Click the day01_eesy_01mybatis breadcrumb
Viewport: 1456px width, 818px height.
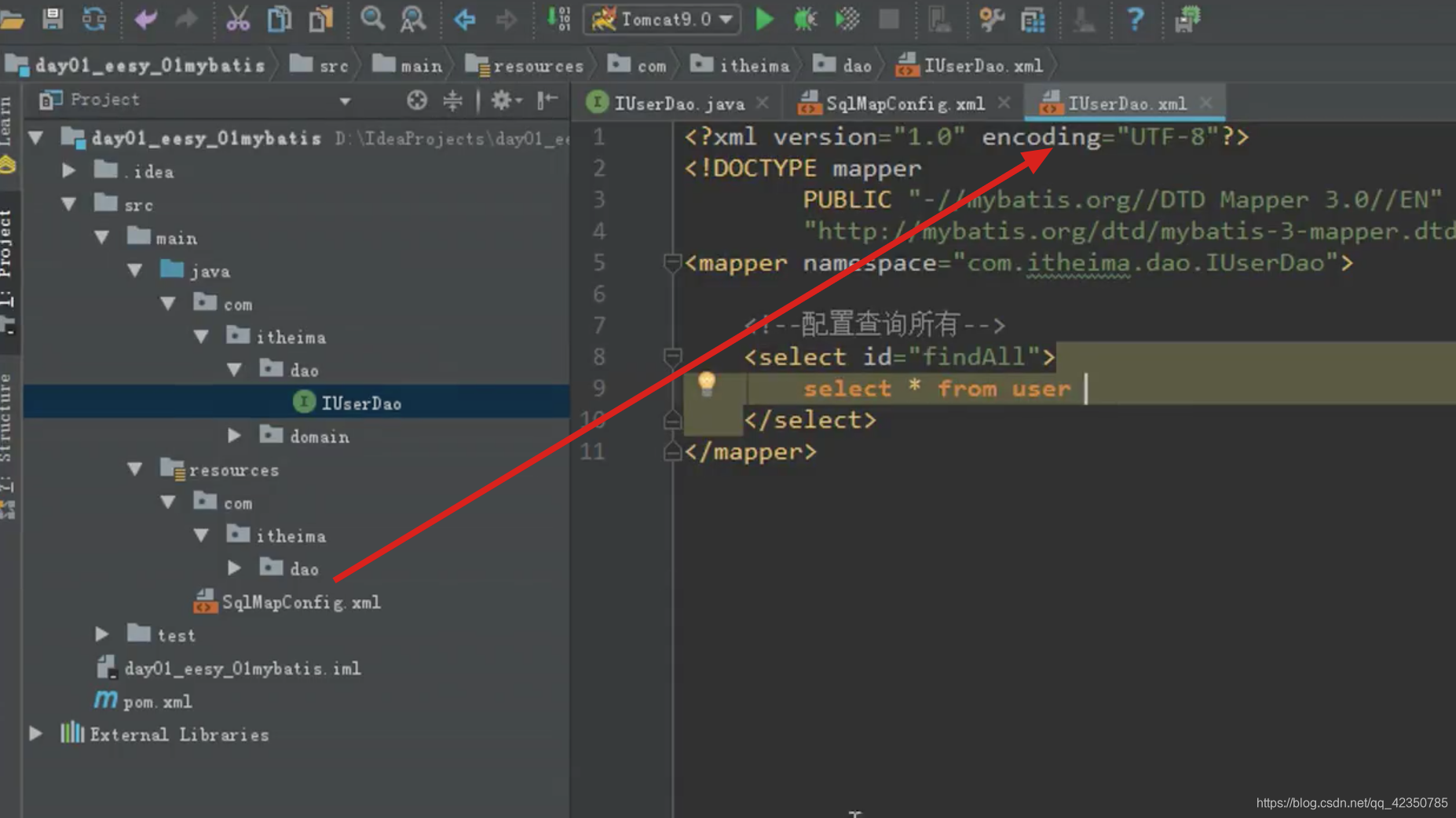coord(136,66)
